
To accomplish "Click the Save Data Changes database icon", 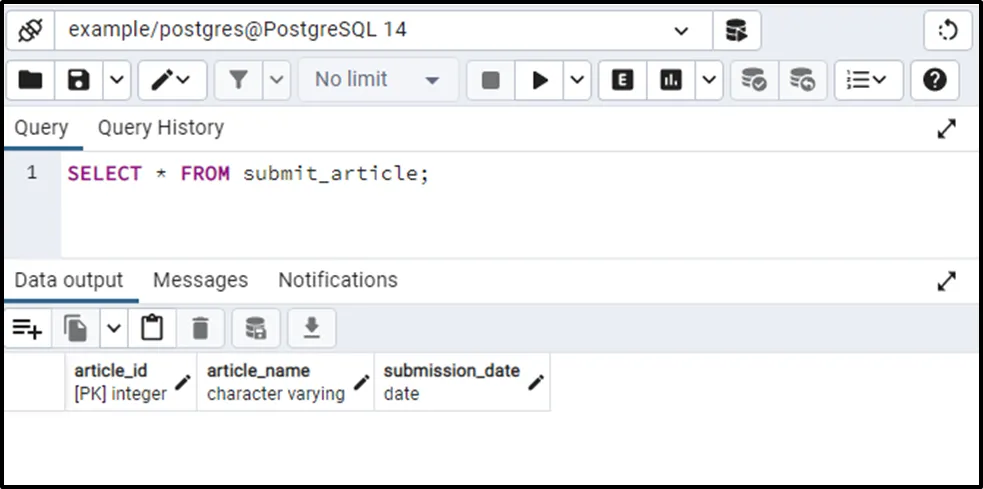I will click(256, 327).
